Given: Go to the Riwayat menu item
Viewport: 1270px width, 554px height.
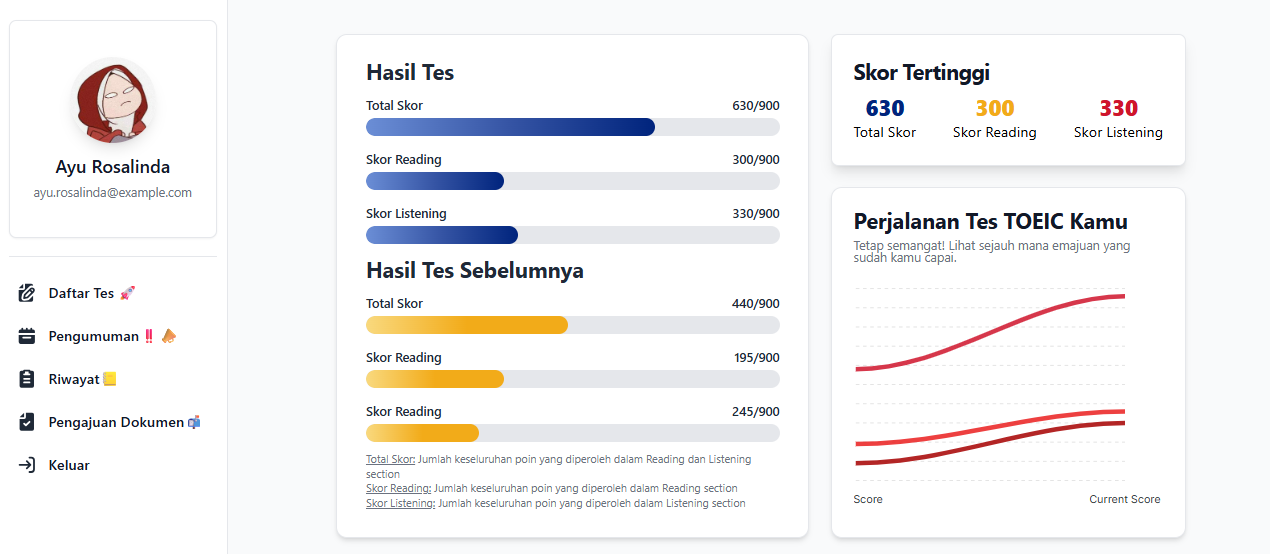Looking at the screenshot, I should click(x=74, y=379).
